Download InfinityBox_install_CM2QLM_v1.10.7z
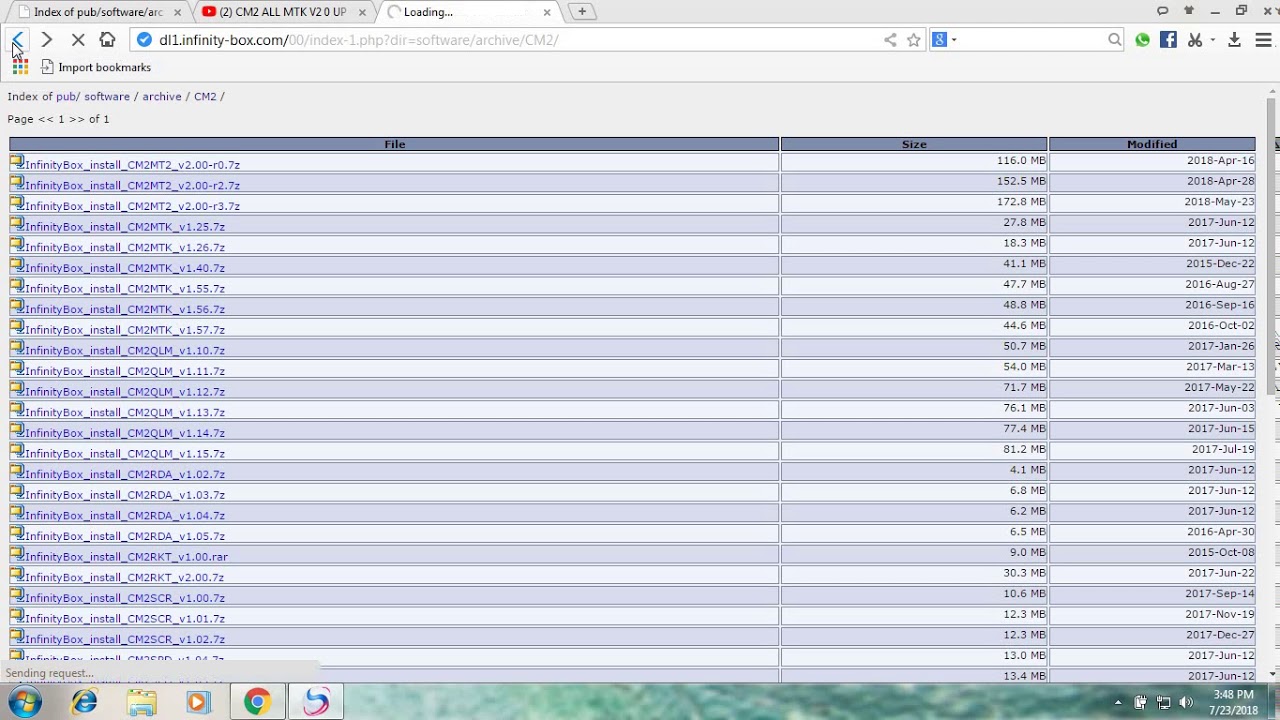 (x=125, y=351)
